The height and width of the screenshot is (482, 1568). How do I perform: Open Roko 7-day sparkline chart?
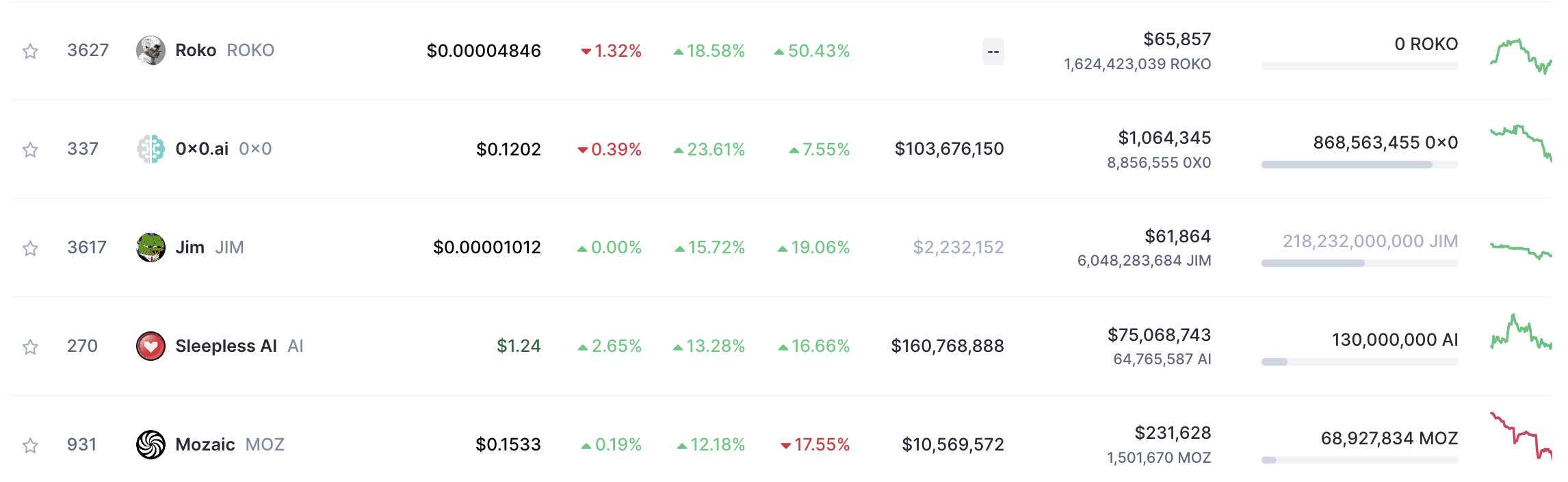pyautogui.click(x=1520, y=56)
